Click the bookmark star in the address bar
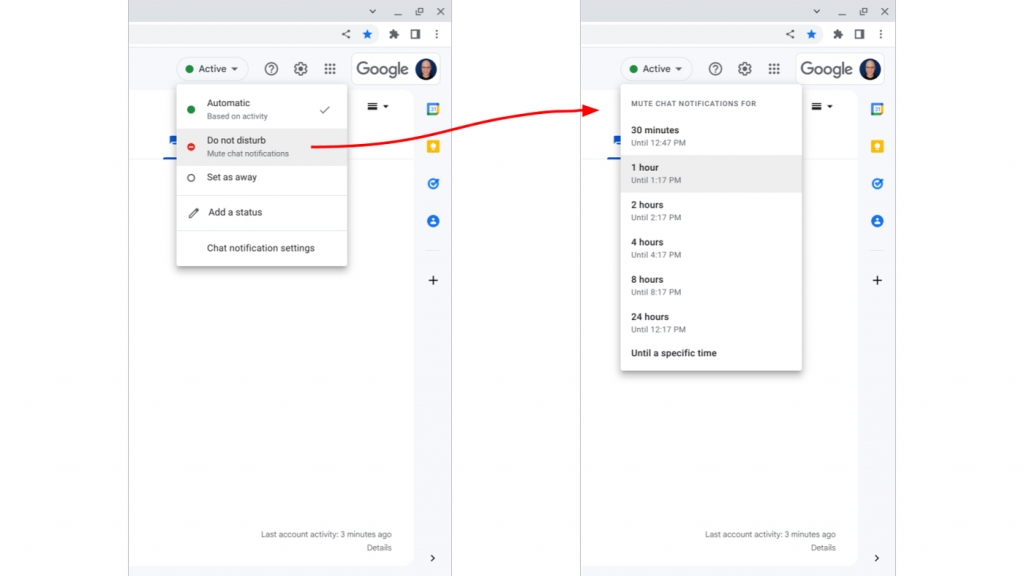Image resolution: width=1024 pixels, height=576 pixels. 367,33
